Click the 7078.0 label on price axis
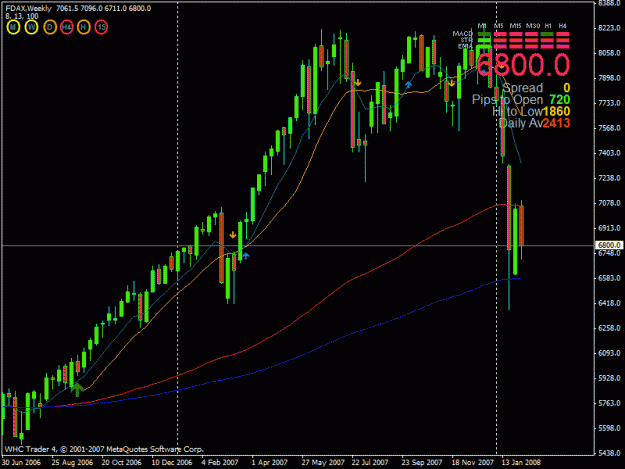 pyautogui.click(x=609, y=203)
